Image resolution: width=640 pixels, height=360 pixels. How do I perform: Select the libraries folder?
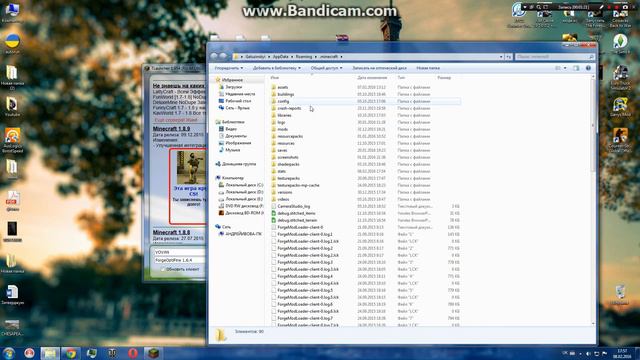coord(284,115)
